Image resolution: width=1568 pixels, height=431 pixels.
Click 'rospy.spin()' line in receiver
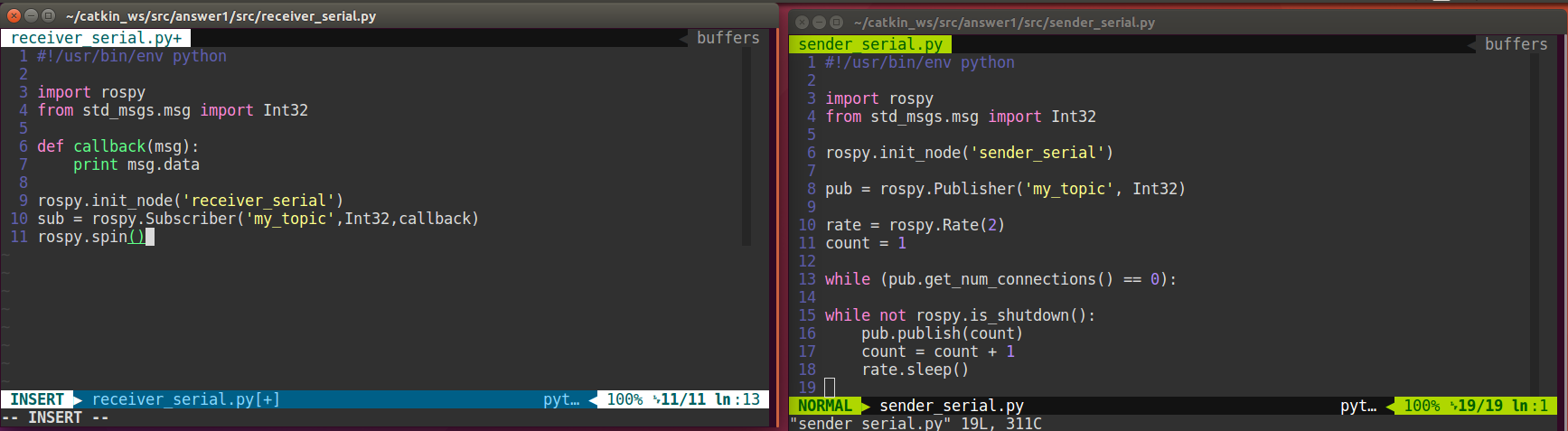coord(91,237)
